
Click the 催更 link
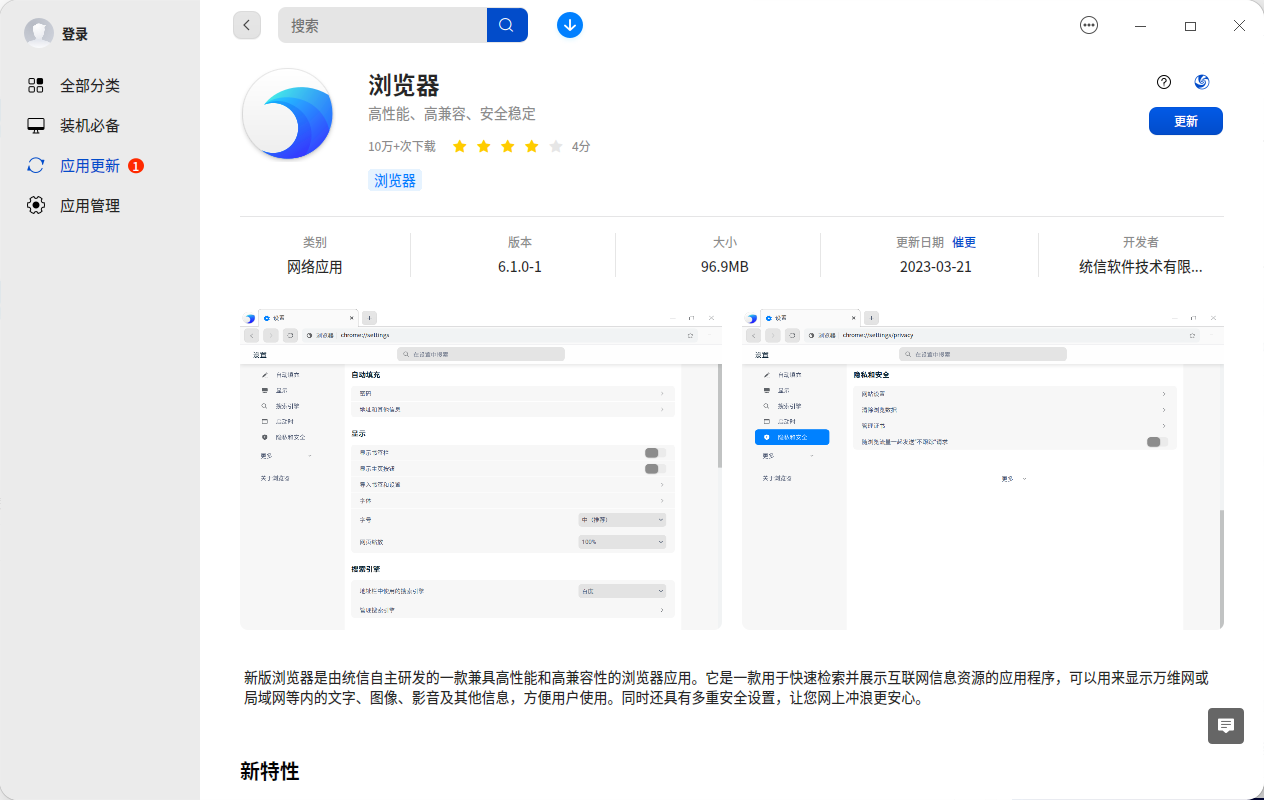[x=965, y=241]
